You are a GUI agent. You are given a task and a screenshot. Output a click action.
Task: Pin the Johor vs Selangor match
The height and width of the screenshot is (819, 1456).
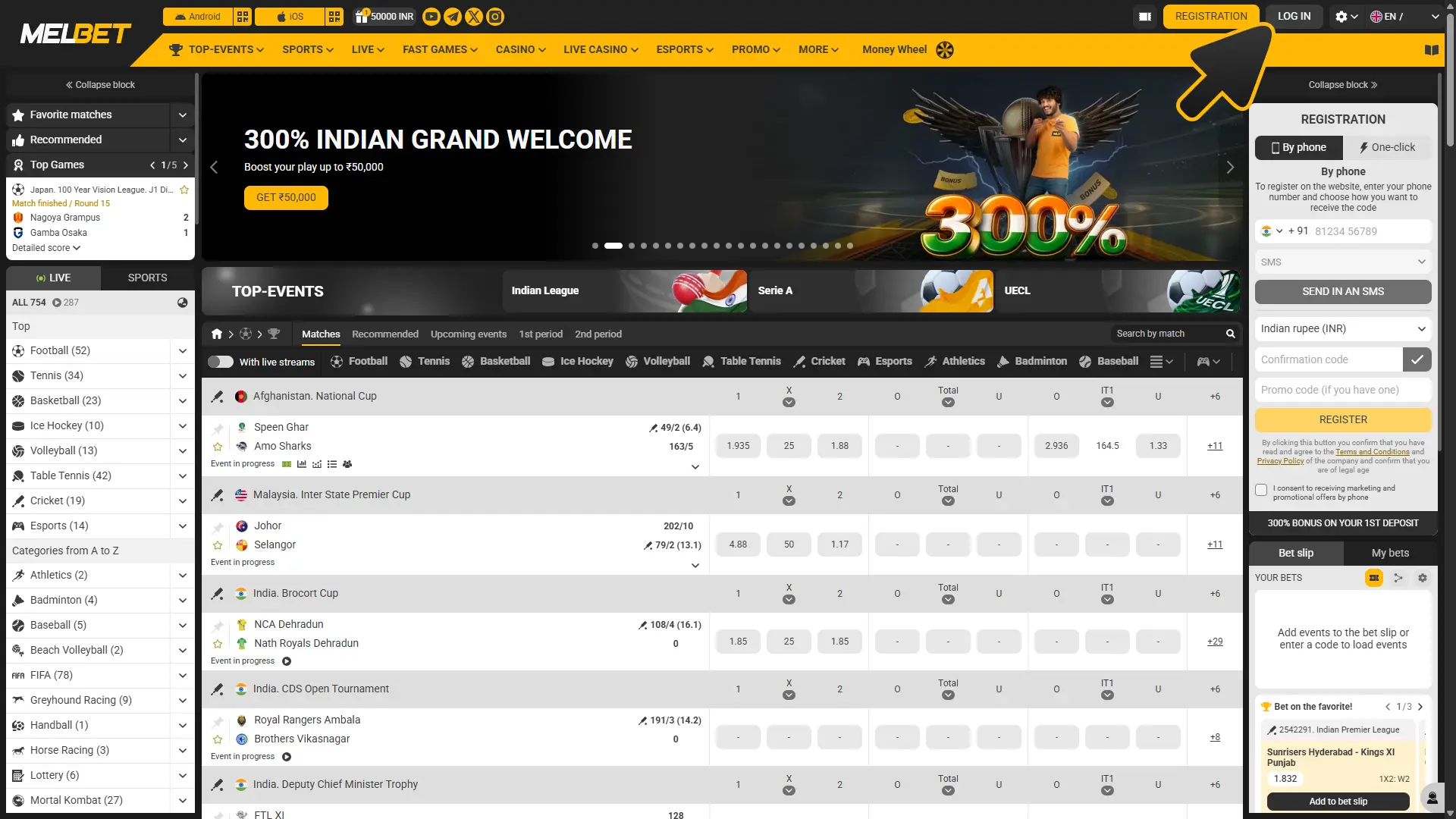(x=218, y=527)
